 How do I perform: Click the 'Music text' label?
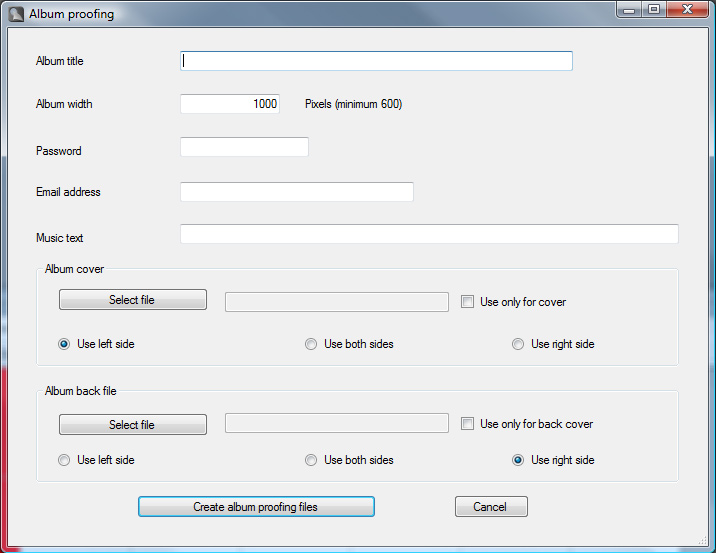tap(59, 237)
